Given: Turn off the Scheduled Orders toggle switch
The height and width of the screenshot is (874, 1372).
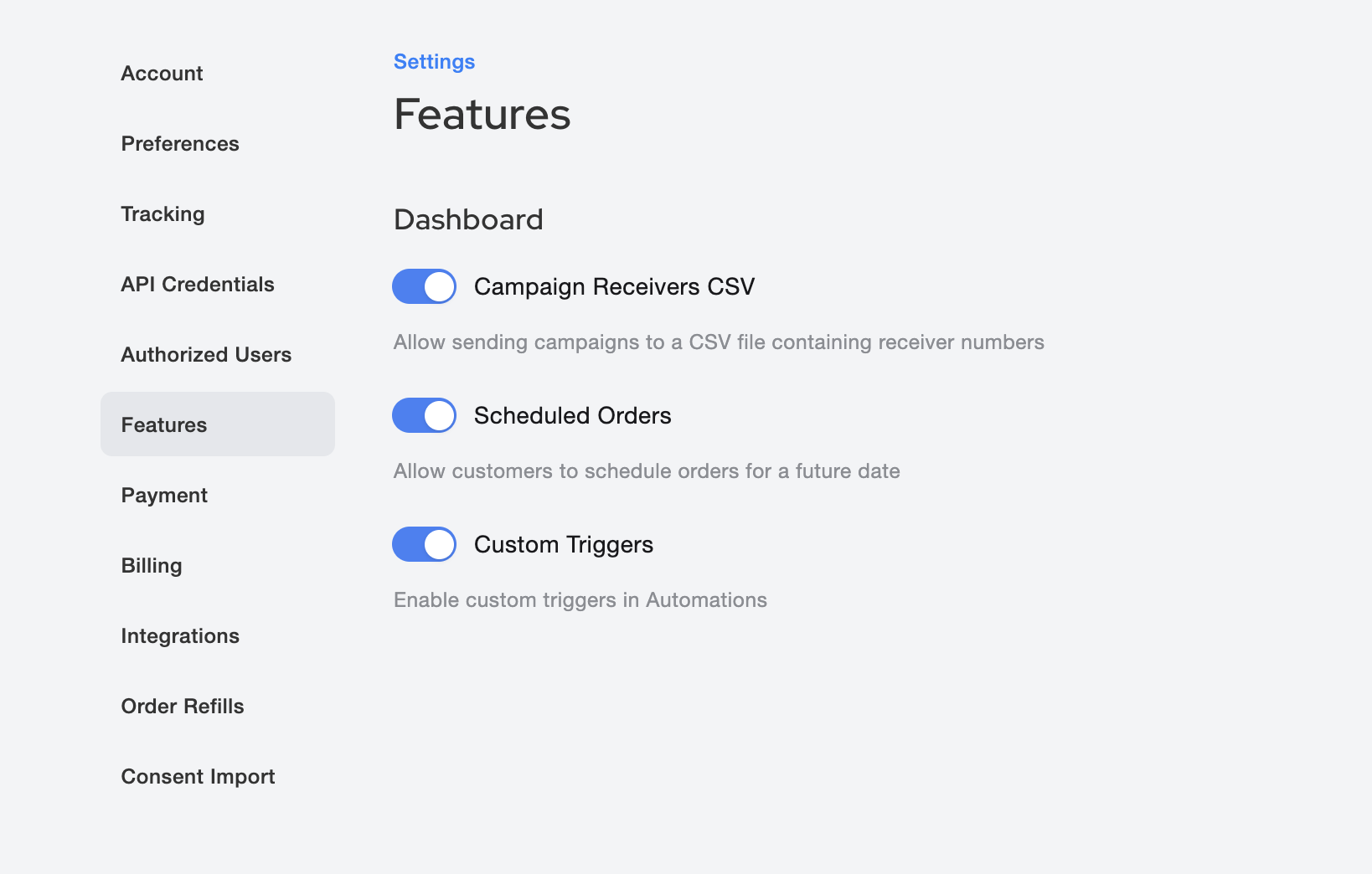Looking at the screenshot, I should click(424, 415).
